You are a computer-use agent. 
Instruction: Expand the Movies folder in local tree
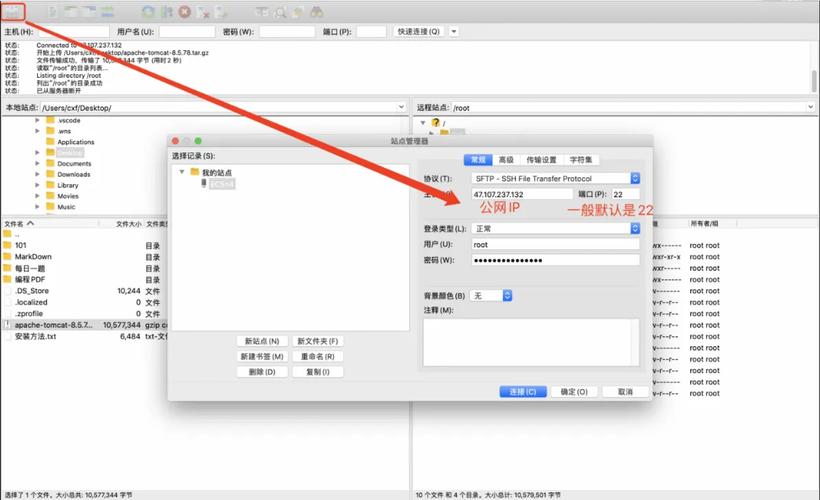click(37, 196)
